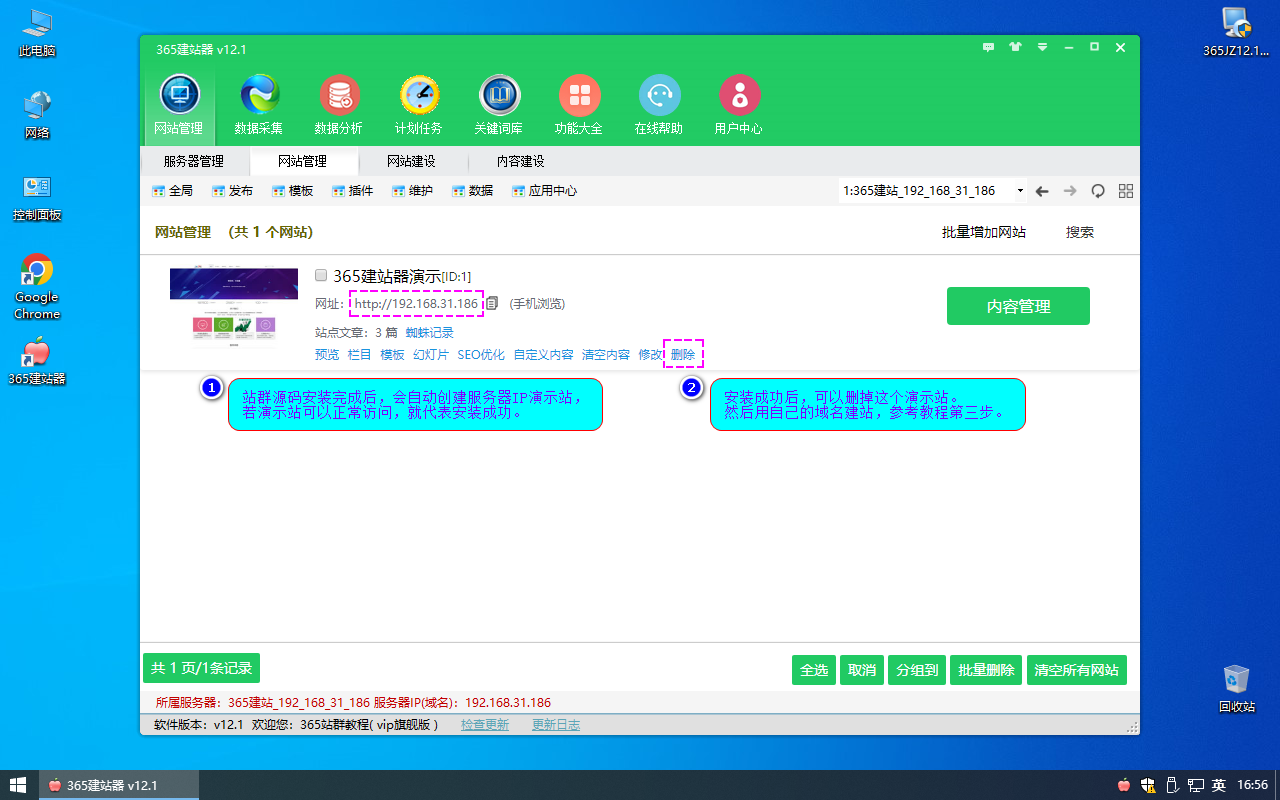Click the 取消 button
The height and width of the screenshot is (800, 1280).
click(862, 670)
